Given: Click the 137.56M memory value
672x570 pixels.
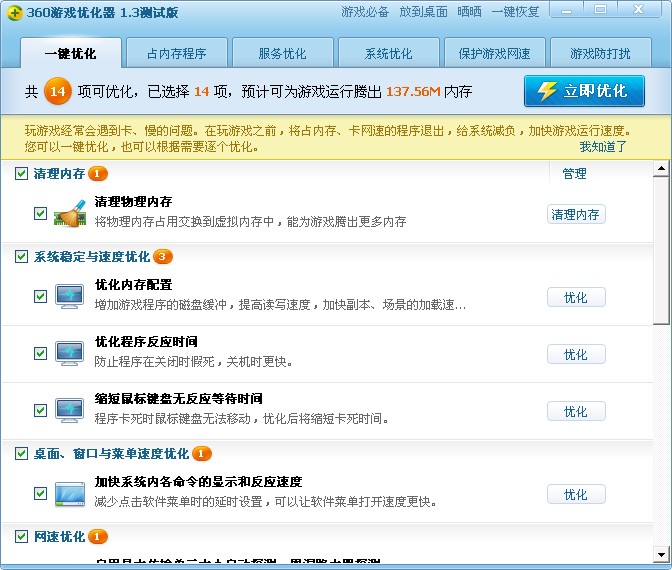Looking at the screenshot, I should coord(413,91).
